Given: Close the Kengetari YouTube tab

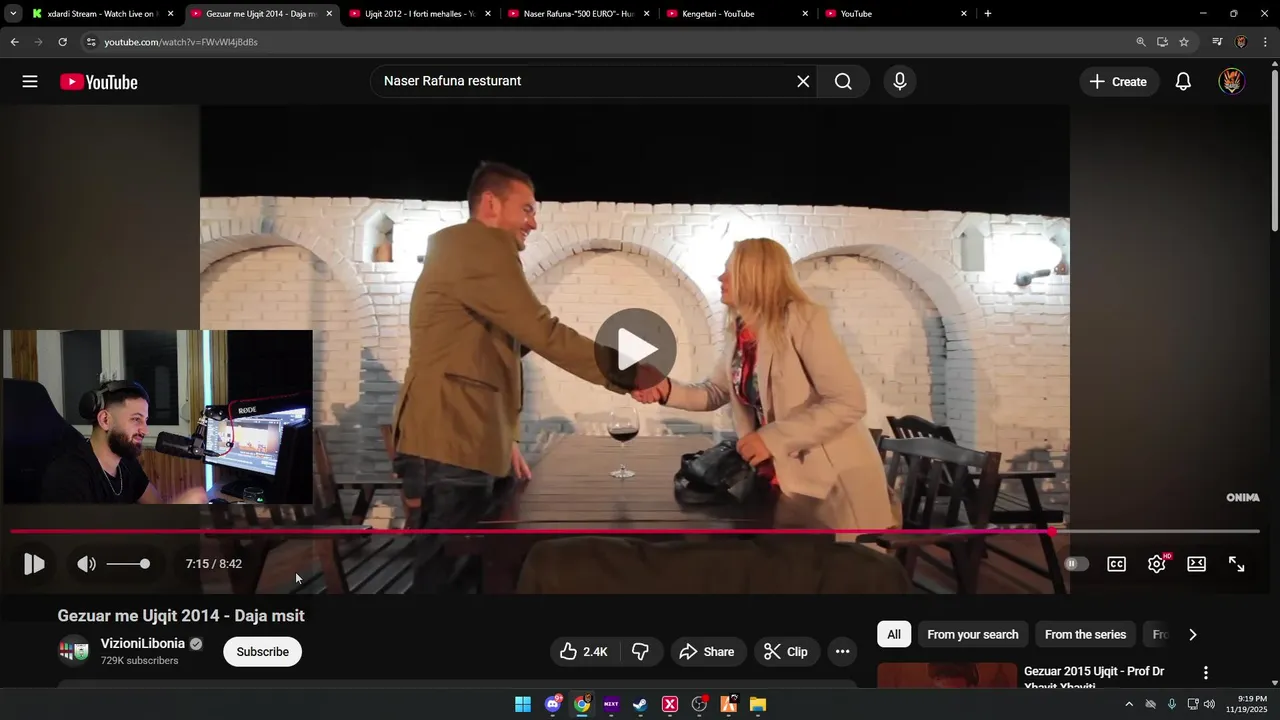Looking at the screenshot, I should click(x=805, y=14).
